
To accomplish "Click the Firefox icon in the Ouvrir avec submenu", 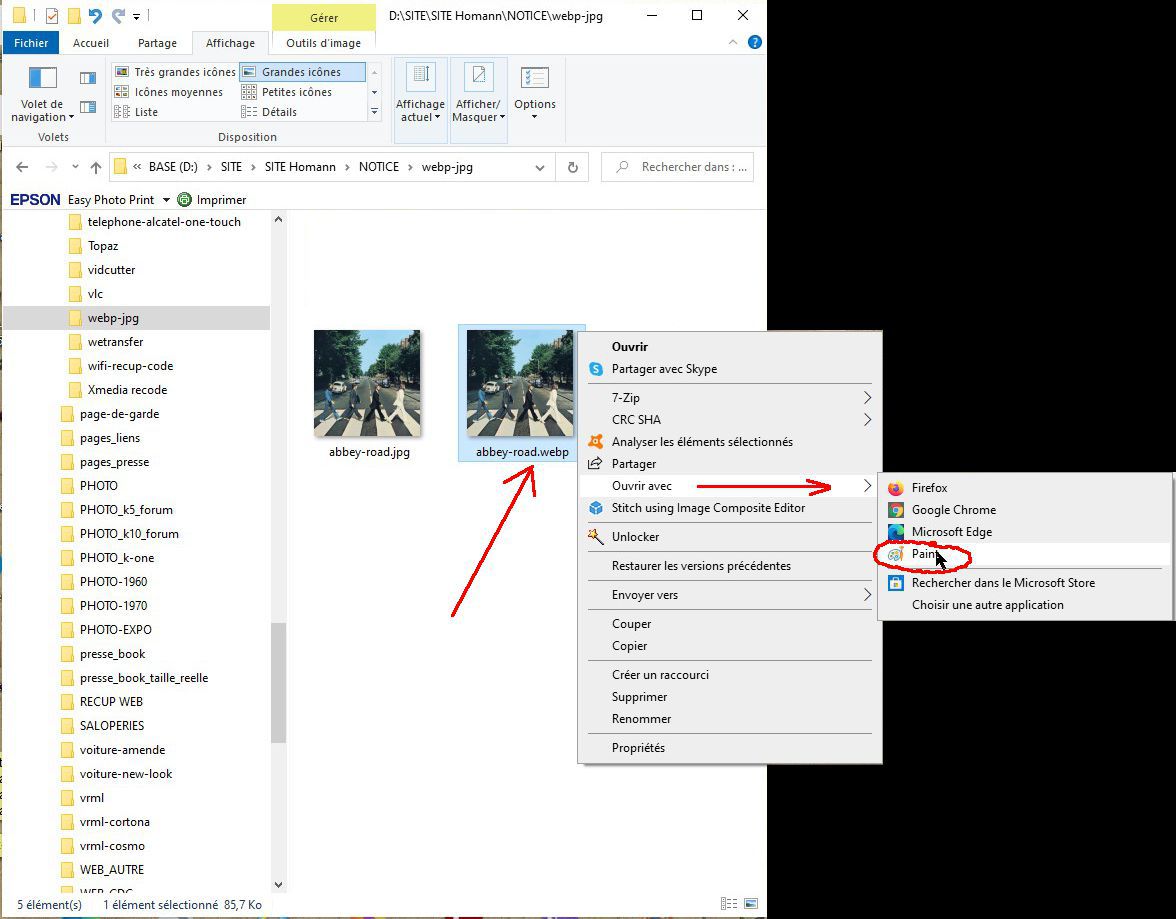I will click(896, 488).
